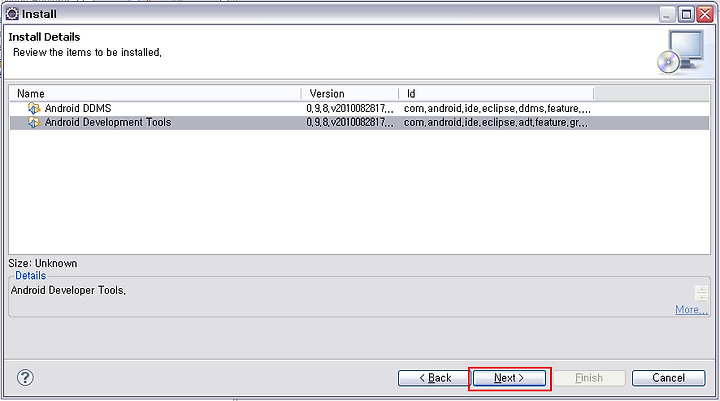Sort items by the Version column header
The image size is (720, 401).
coord(350,94)
